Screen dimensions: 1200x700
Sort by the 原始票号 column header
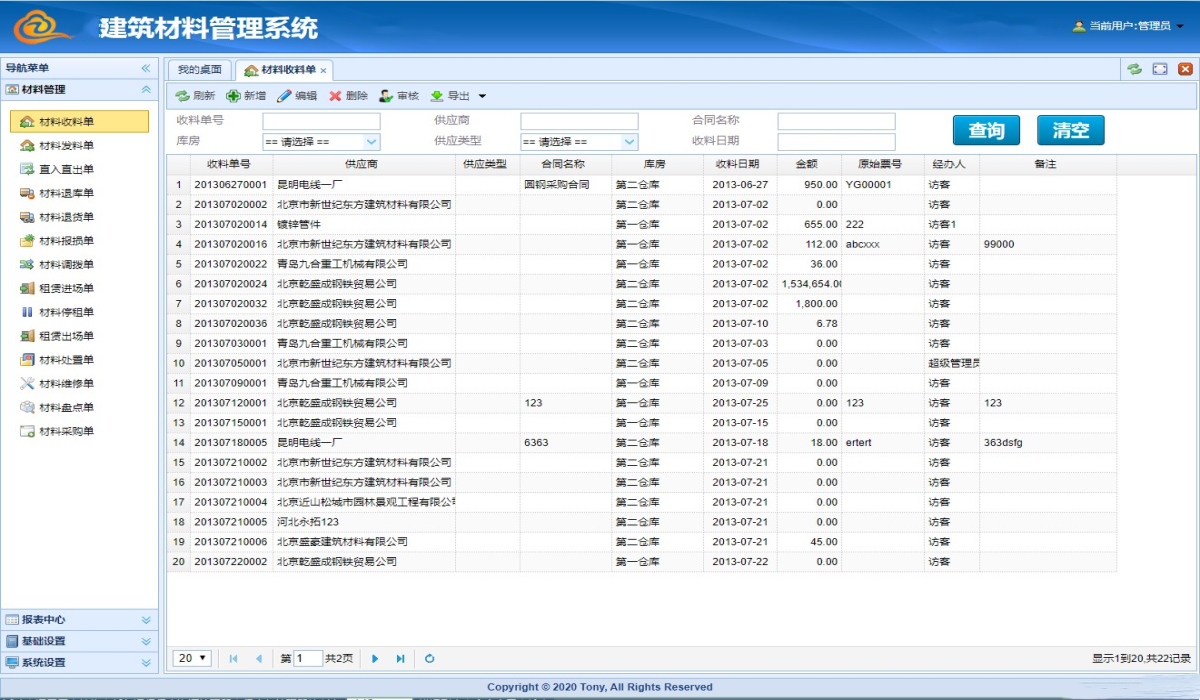pos(881,164)
